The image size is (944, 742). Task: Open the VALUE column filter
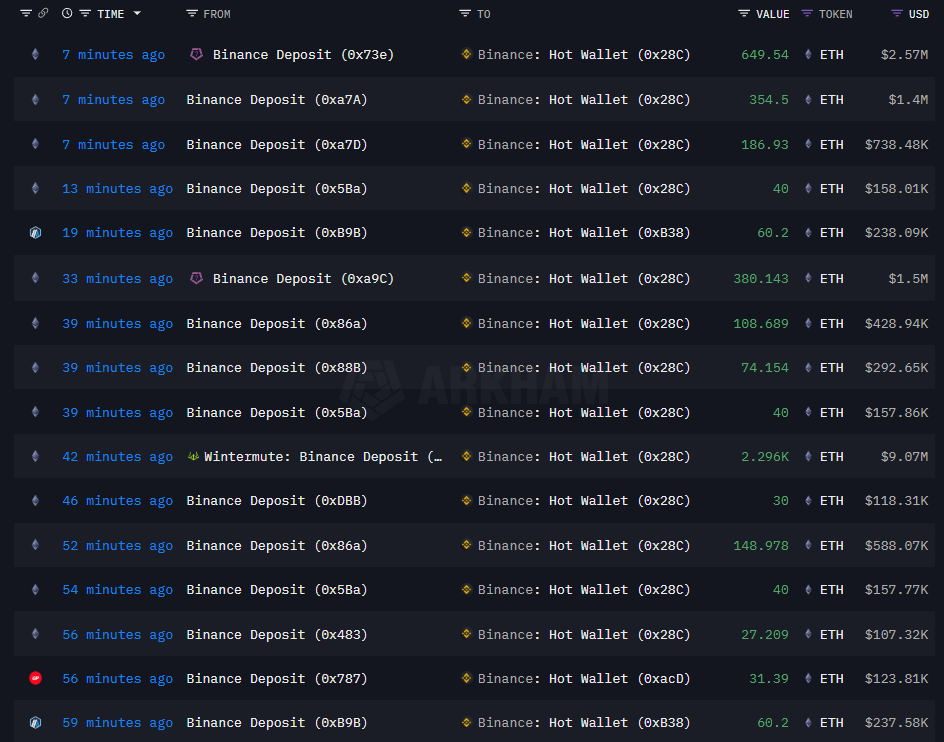(x=744, y=13)
